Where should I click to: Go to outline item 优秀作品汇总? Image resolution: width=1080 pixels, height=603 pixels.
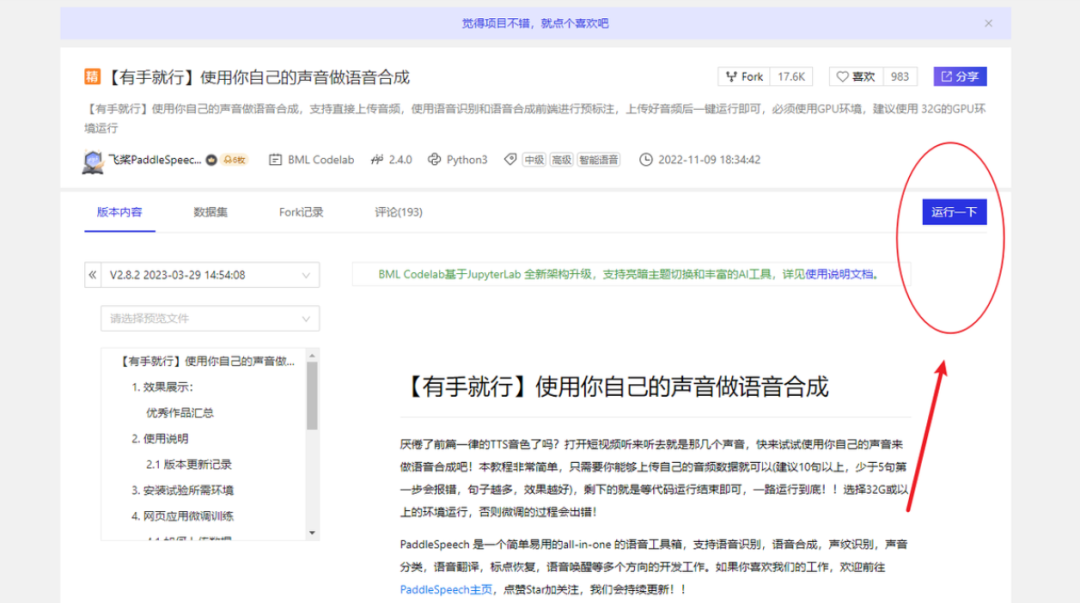coord(180,413)
